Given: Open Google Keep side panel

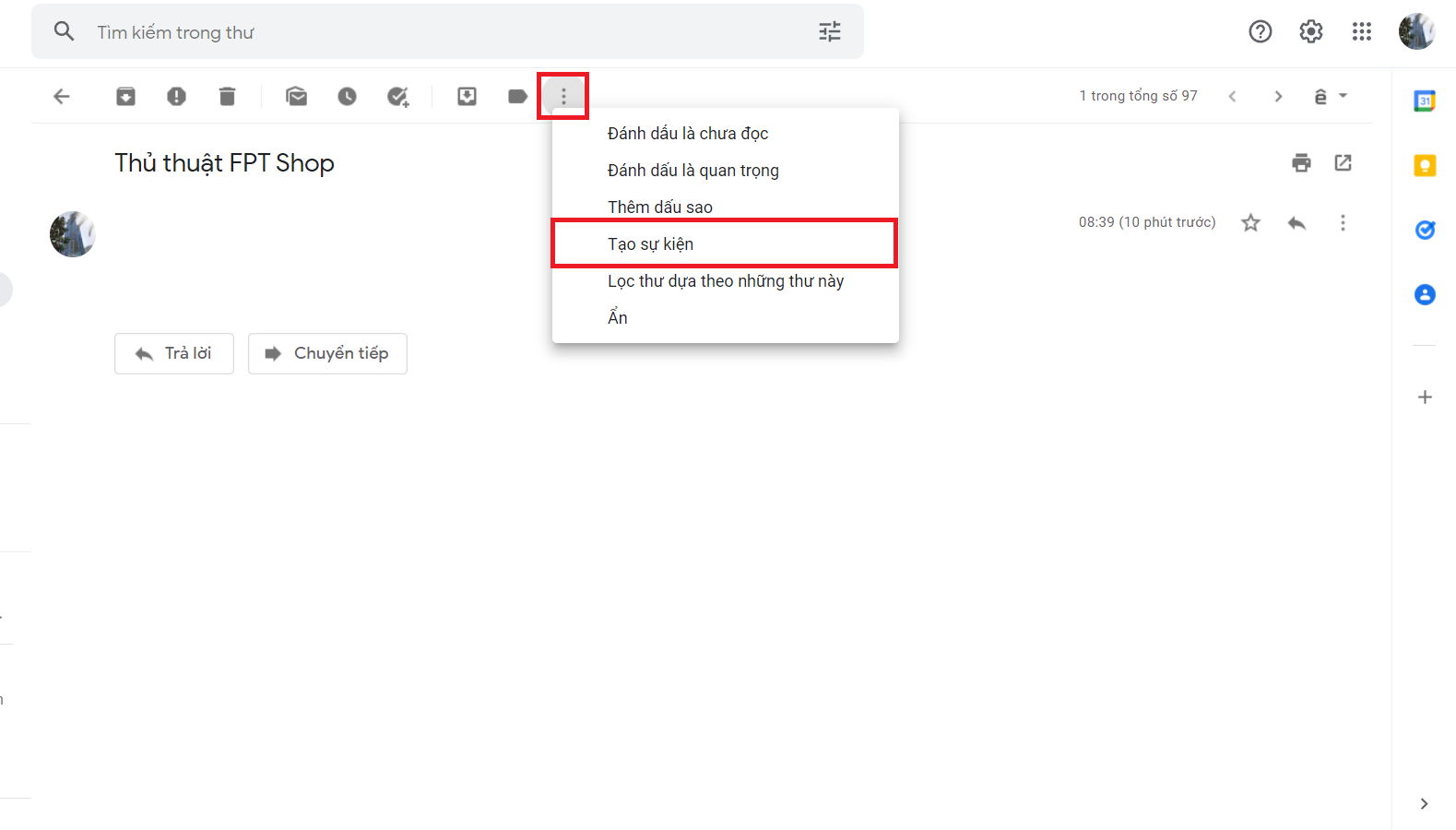Looking at the screenshot, I should coord(1425,165).
